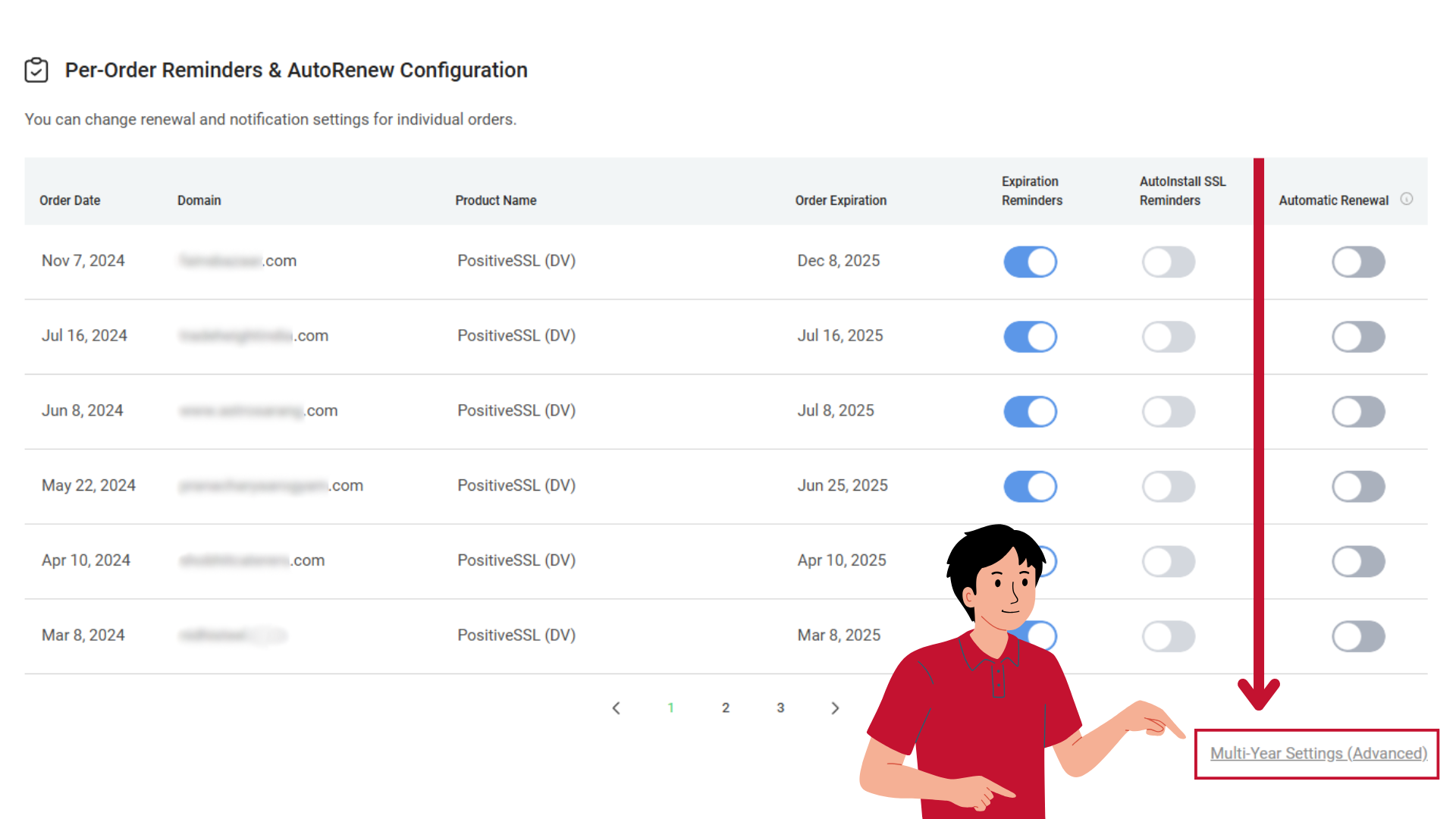Click the clipboard icon beside the page title
Viewport: 1456px width, 819px height.
coord(36,70)
